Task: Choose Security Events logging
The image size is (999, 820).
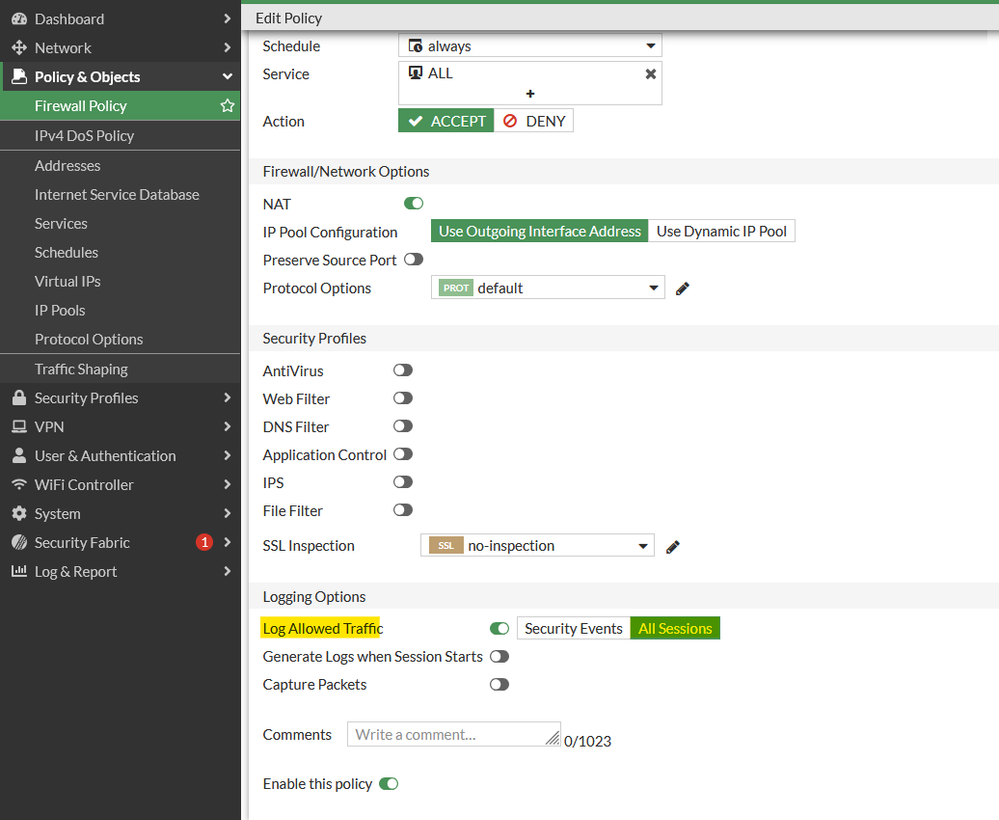Action: (x=573, y=628)
